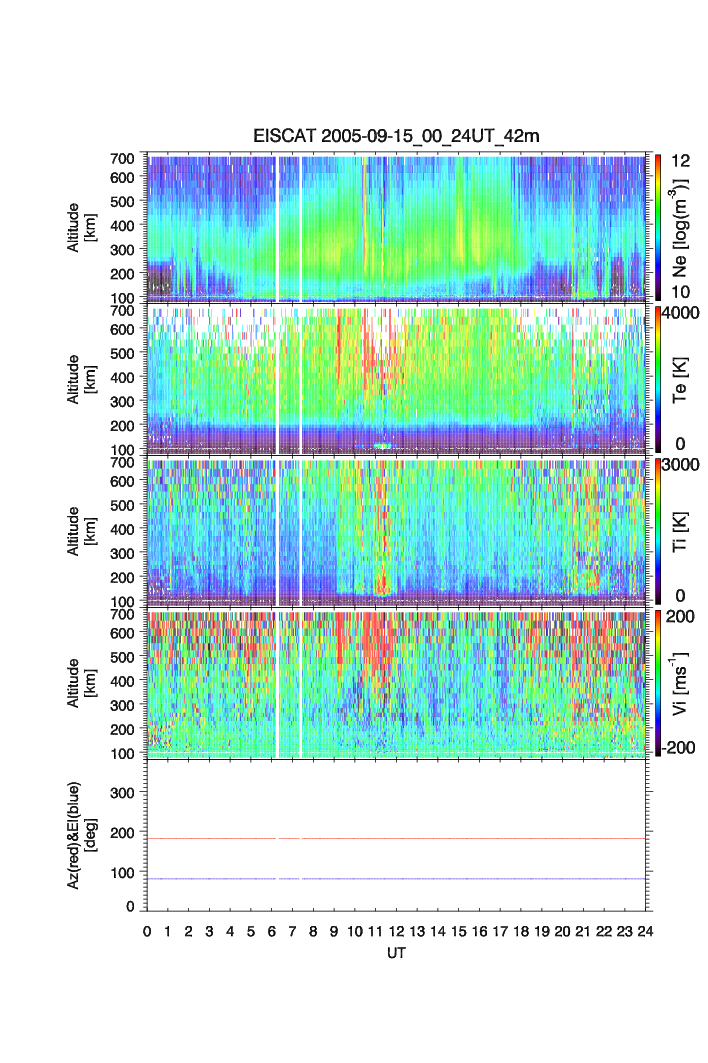Click the Vi [ms-1] color bar label
708x1063 pixels.
[x=682, y=682]
